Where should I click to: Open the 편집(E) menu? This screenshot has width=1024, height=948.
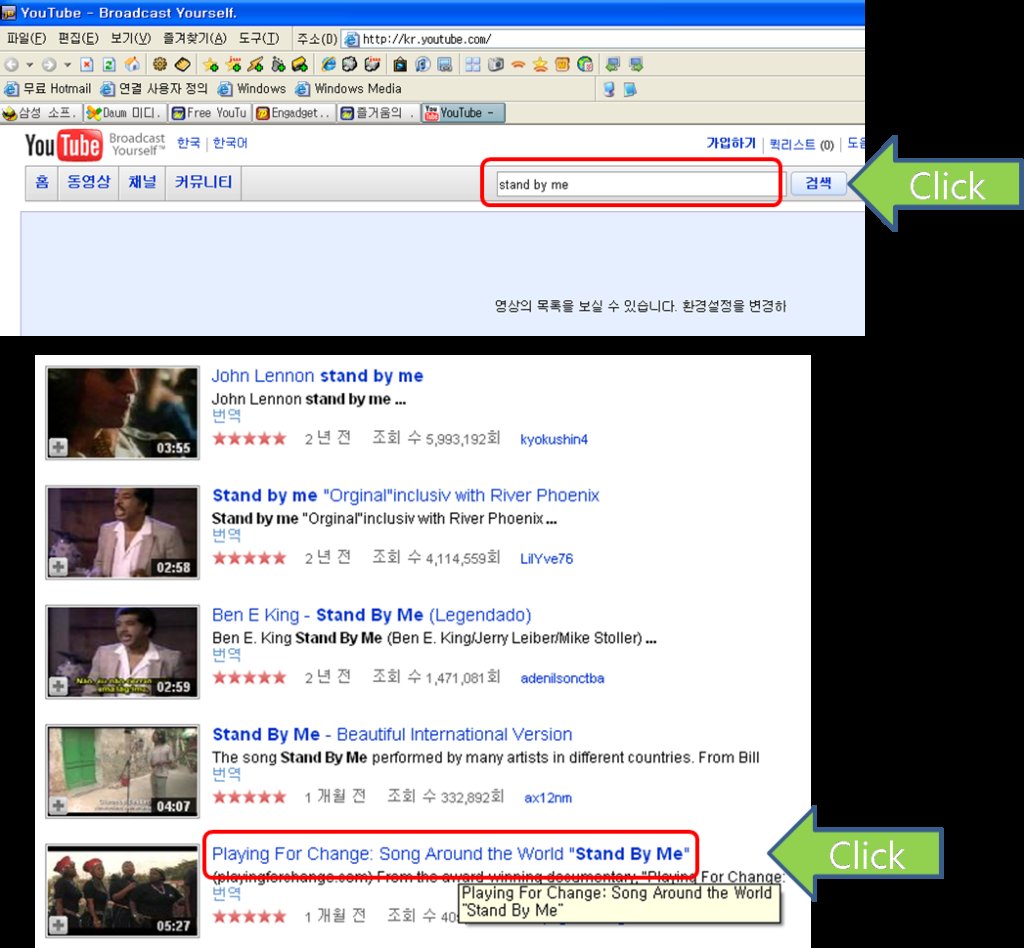pyautogui.click(x=78, y=39)
